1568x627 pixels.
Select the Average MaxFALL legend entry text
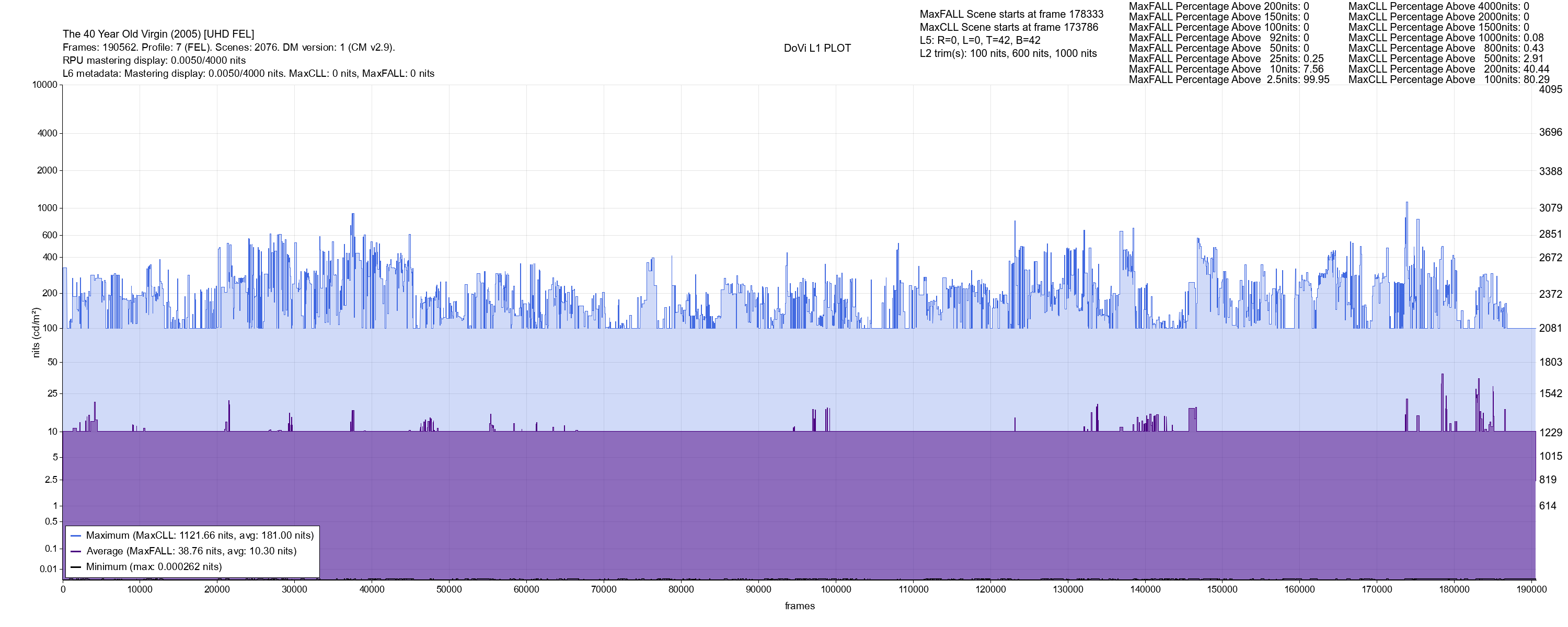[191, 552]
